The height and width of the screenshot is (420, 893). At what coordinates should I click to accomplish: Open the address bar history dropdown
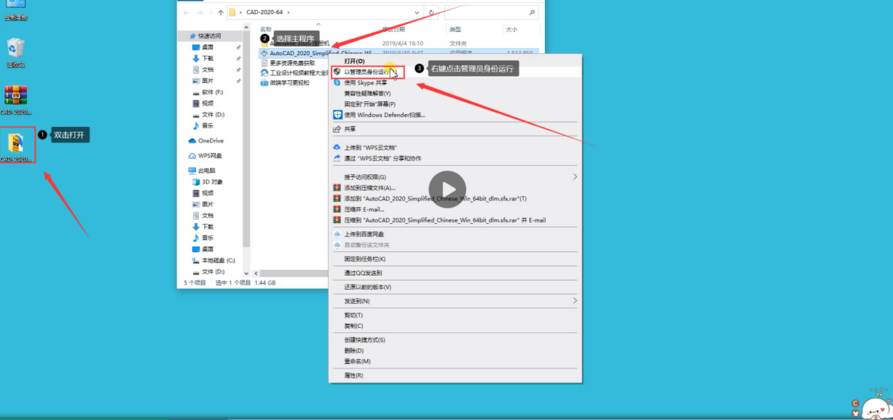[418, 12]
